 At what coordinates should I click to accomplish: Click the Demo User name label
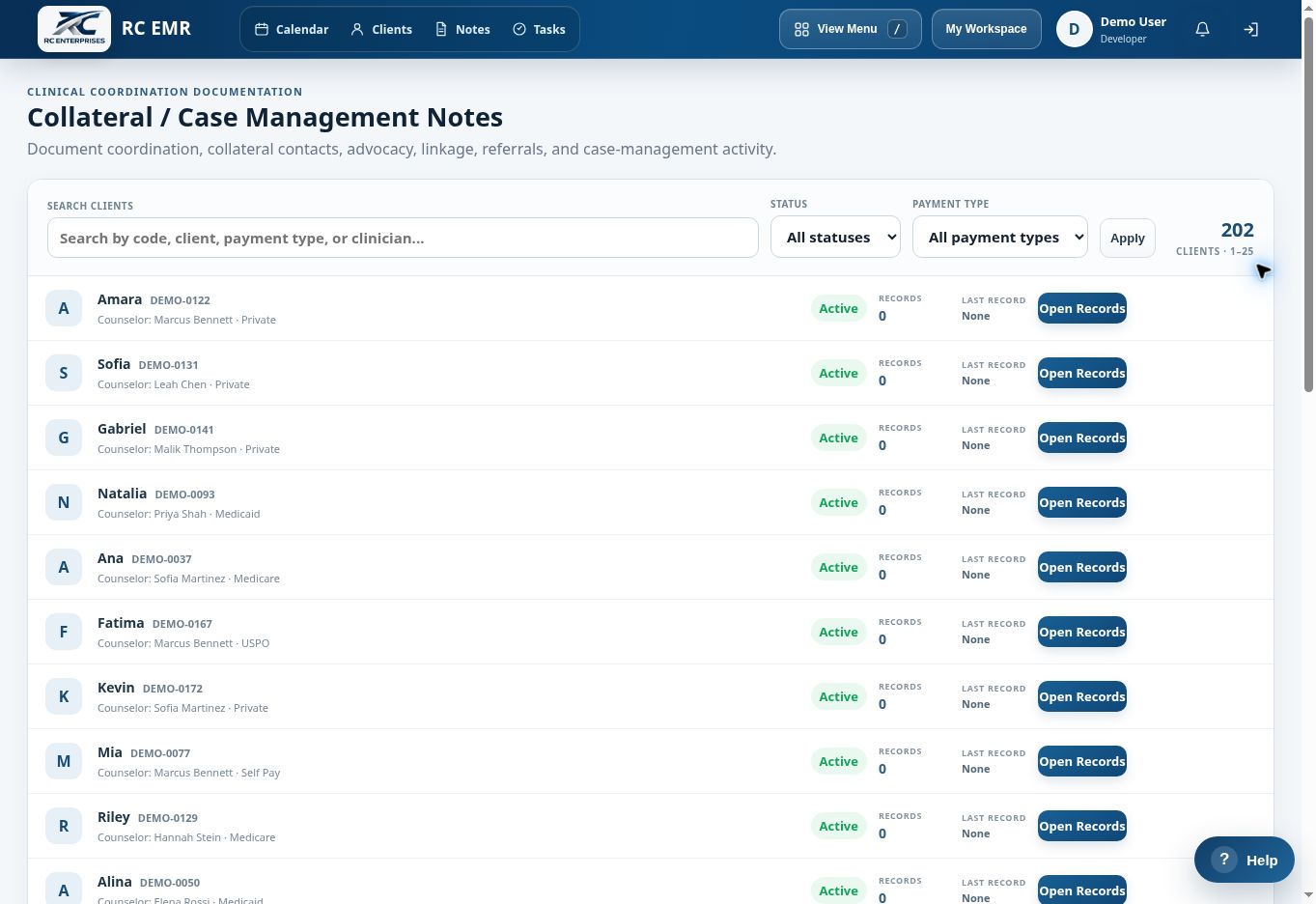tap(1134, 21)
